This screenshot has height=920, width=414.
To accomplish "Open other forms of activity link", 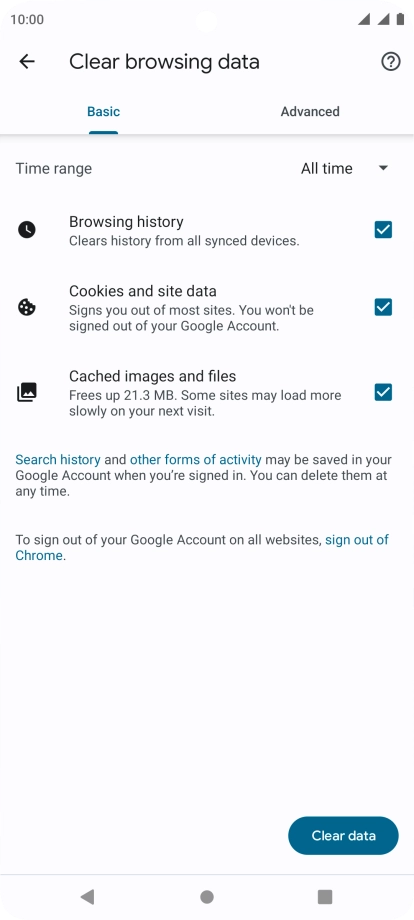I will point(196,460).
